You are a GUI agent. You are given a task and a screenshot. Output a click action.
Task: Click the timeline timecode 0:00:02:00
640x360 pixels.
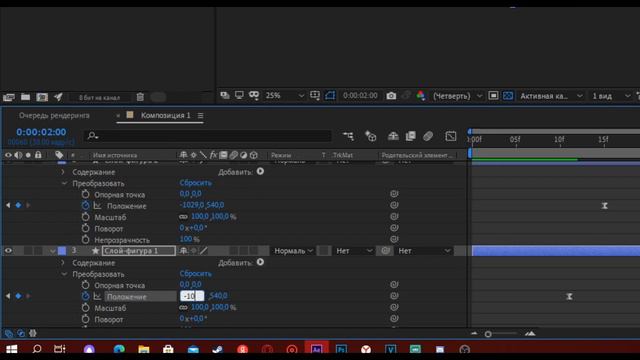tap(41, 132)
